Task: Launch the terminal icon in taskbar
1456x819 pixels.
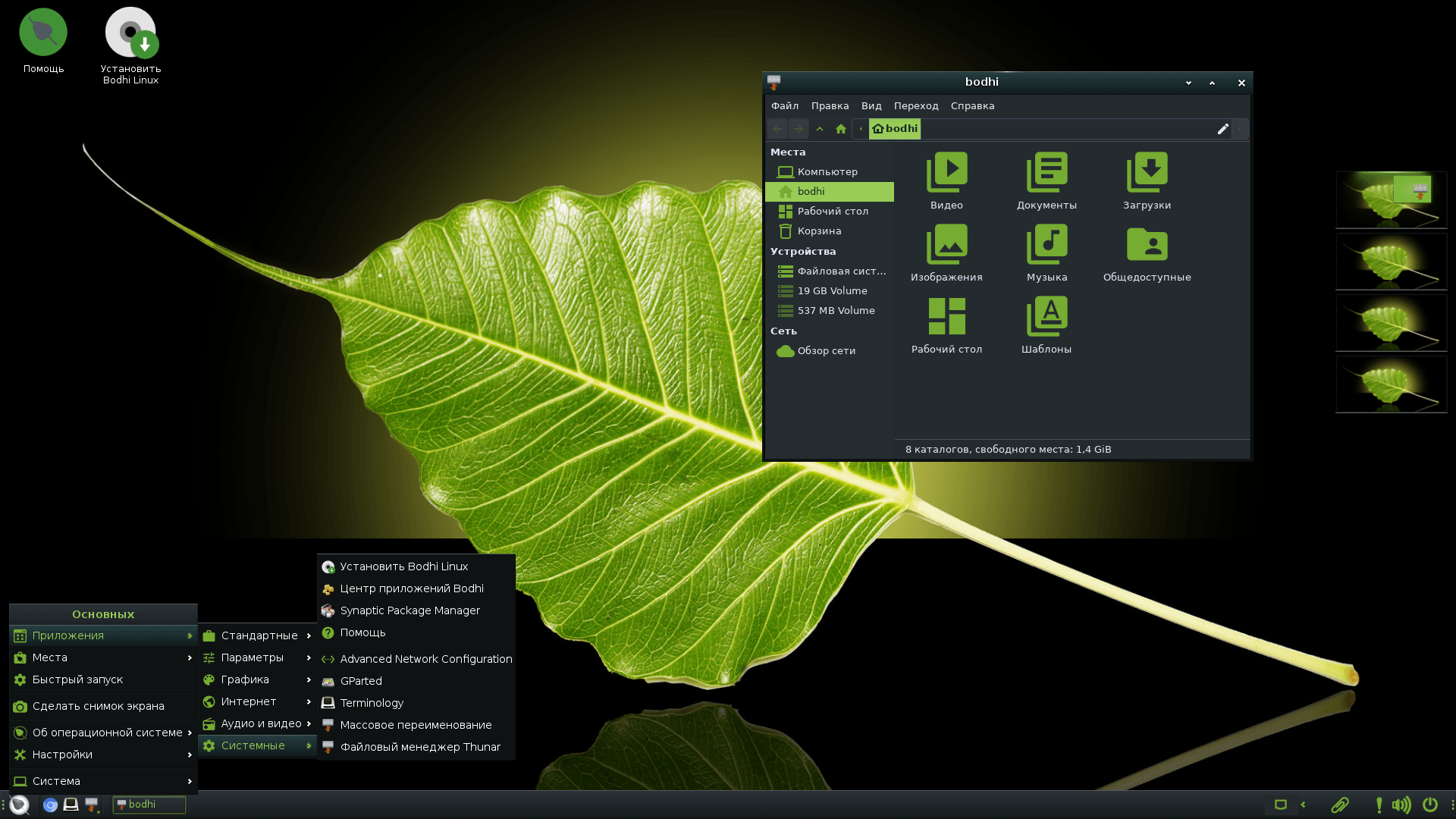Action: click(x=71, y=805)
